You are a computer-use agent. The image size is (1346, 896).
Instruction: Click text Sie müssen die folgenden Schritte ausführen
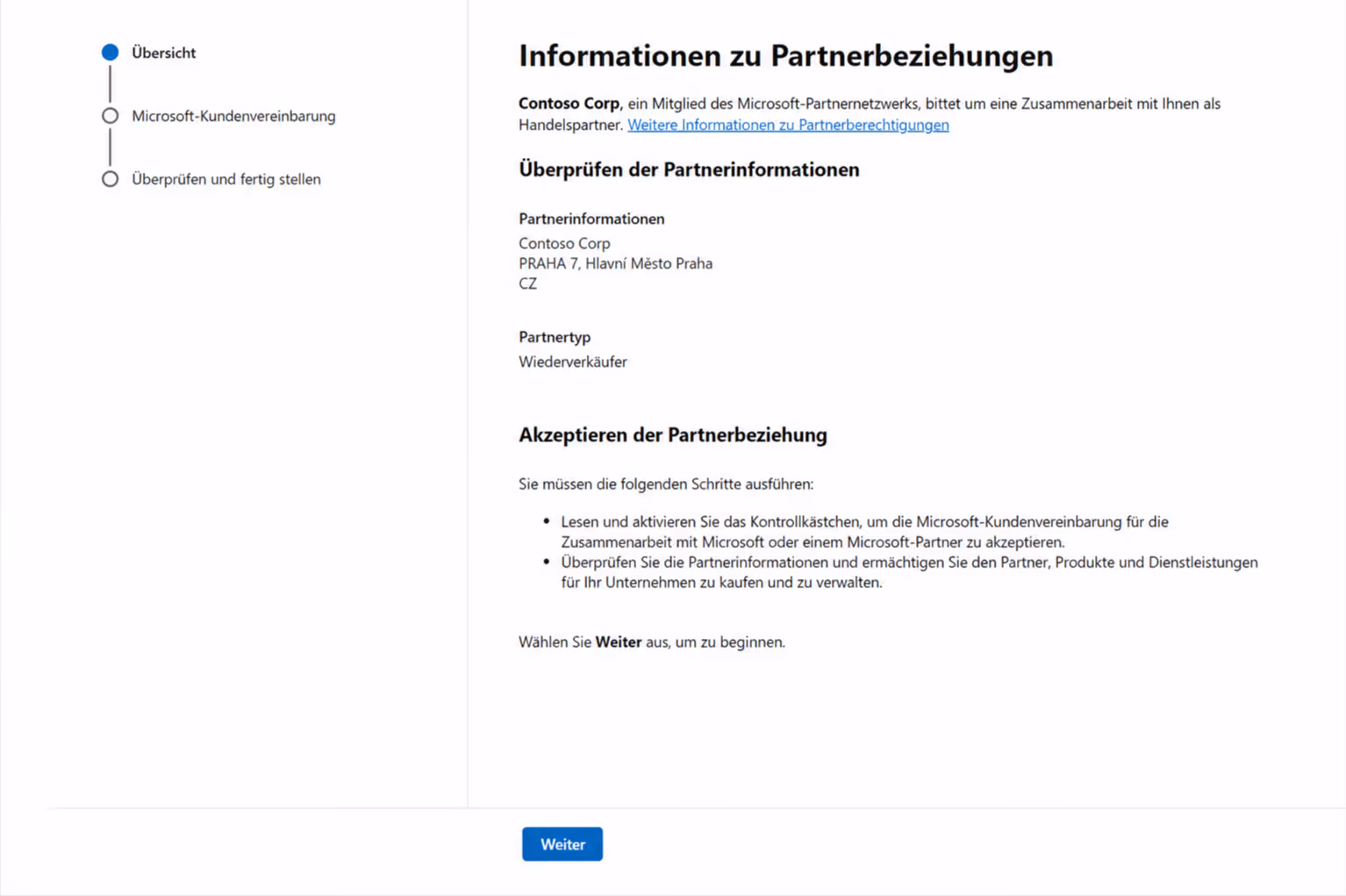point(666,484)
